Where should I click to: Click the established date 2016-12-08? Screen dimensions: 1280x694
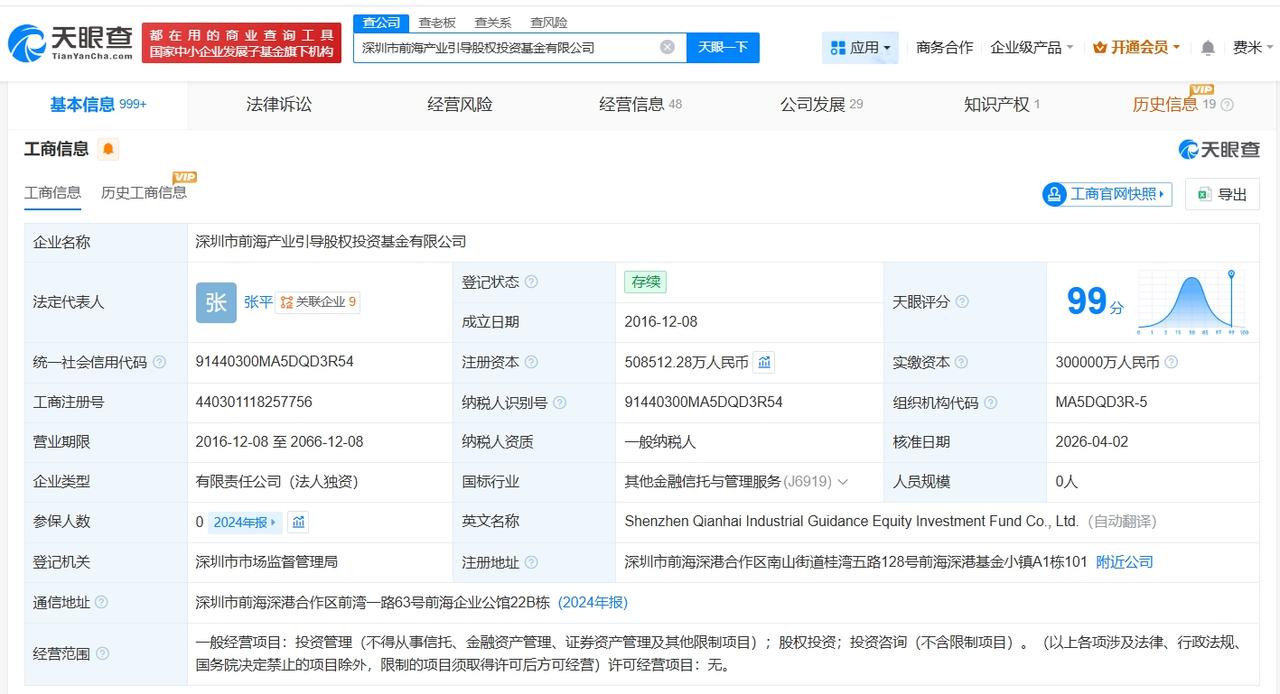click(x=661, y=322)
